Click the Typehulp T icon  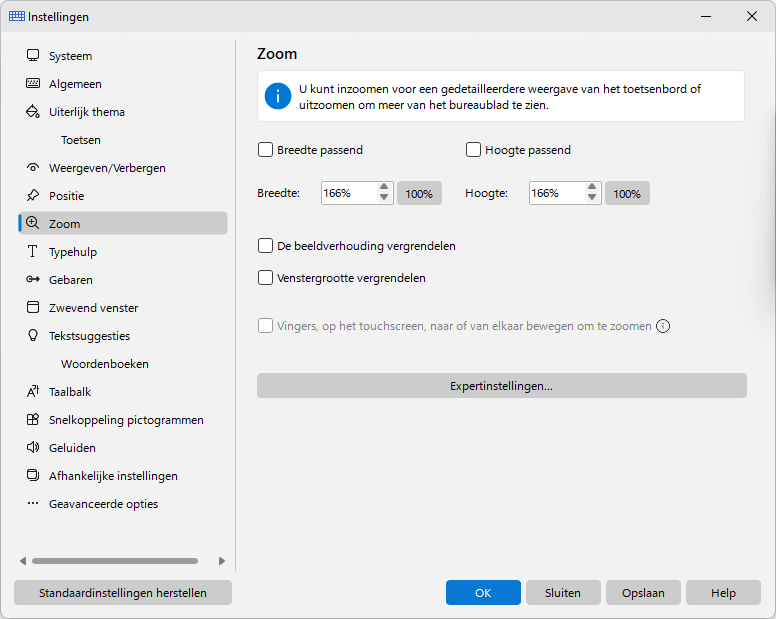pyautogui.click(x=33, y=251)
